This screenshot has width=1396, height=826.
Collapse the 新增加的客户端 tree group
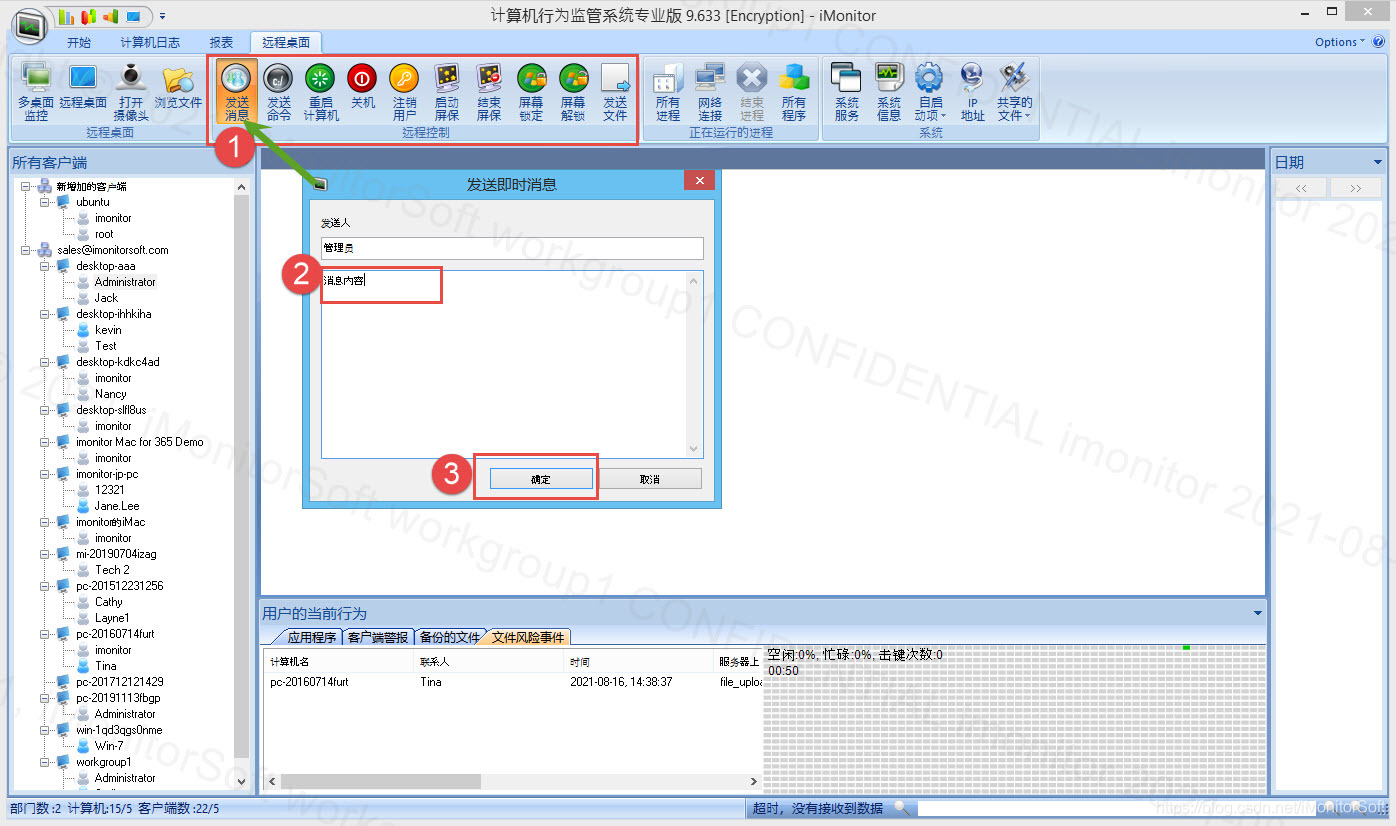click(26, 186)
